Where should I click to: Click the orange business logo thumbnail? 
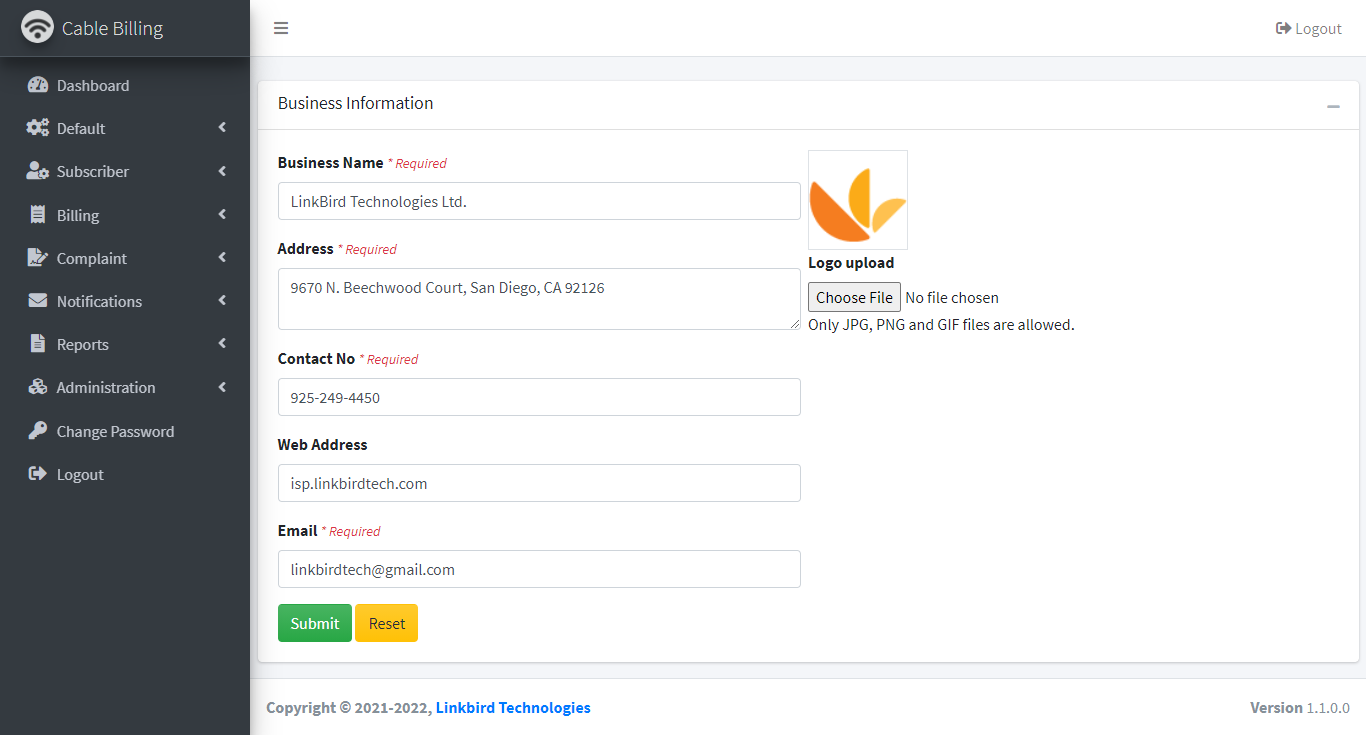point(858,200)
